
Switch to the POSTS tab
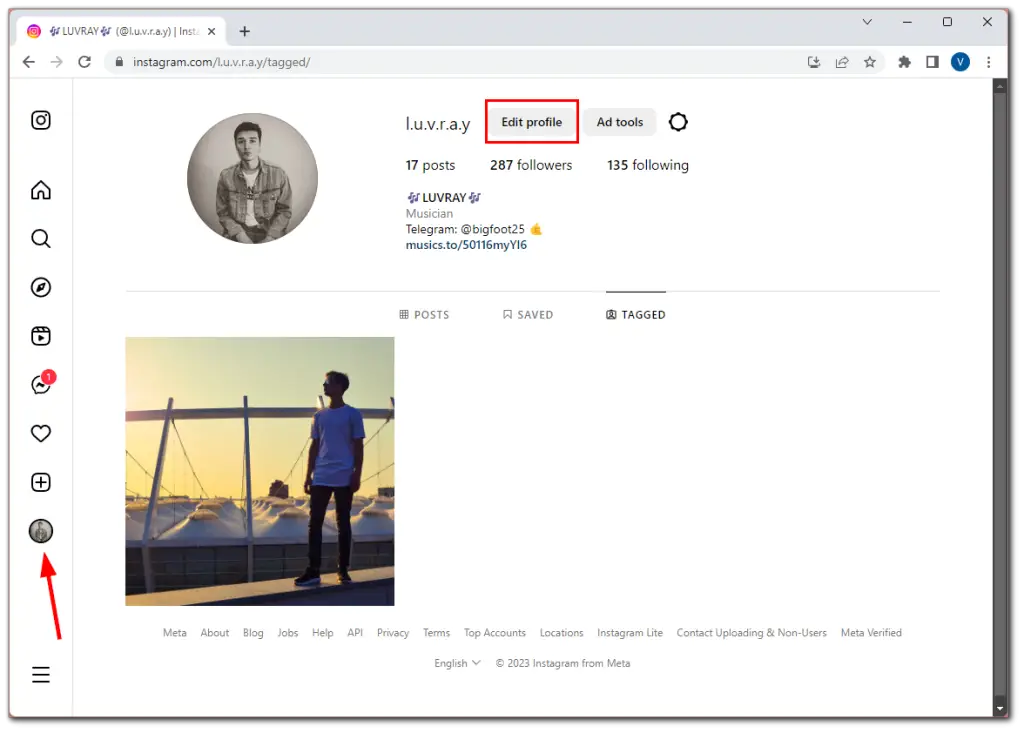pos(424,314)
